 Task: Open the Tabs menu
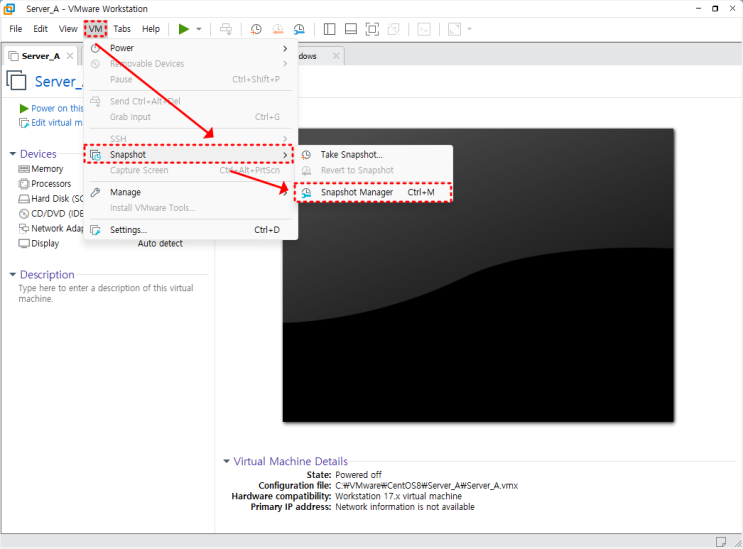click(122, 29)
